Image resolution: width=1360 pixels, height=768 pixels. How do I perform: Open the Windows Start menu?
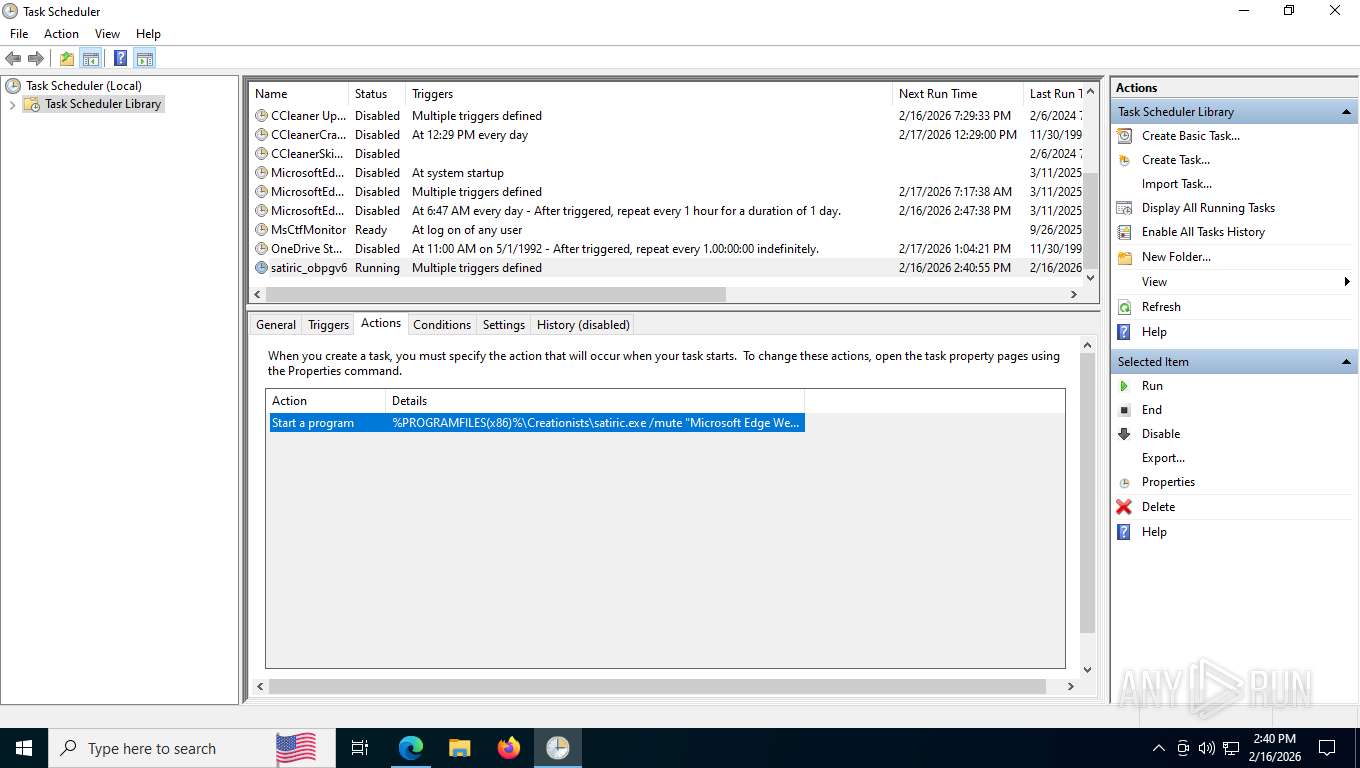tap(23, 748)
